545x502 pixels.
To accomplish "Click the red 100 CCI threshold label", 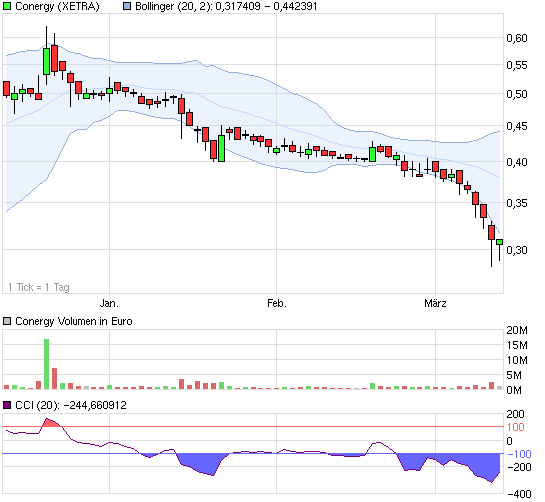I will [x=515, y=427].
